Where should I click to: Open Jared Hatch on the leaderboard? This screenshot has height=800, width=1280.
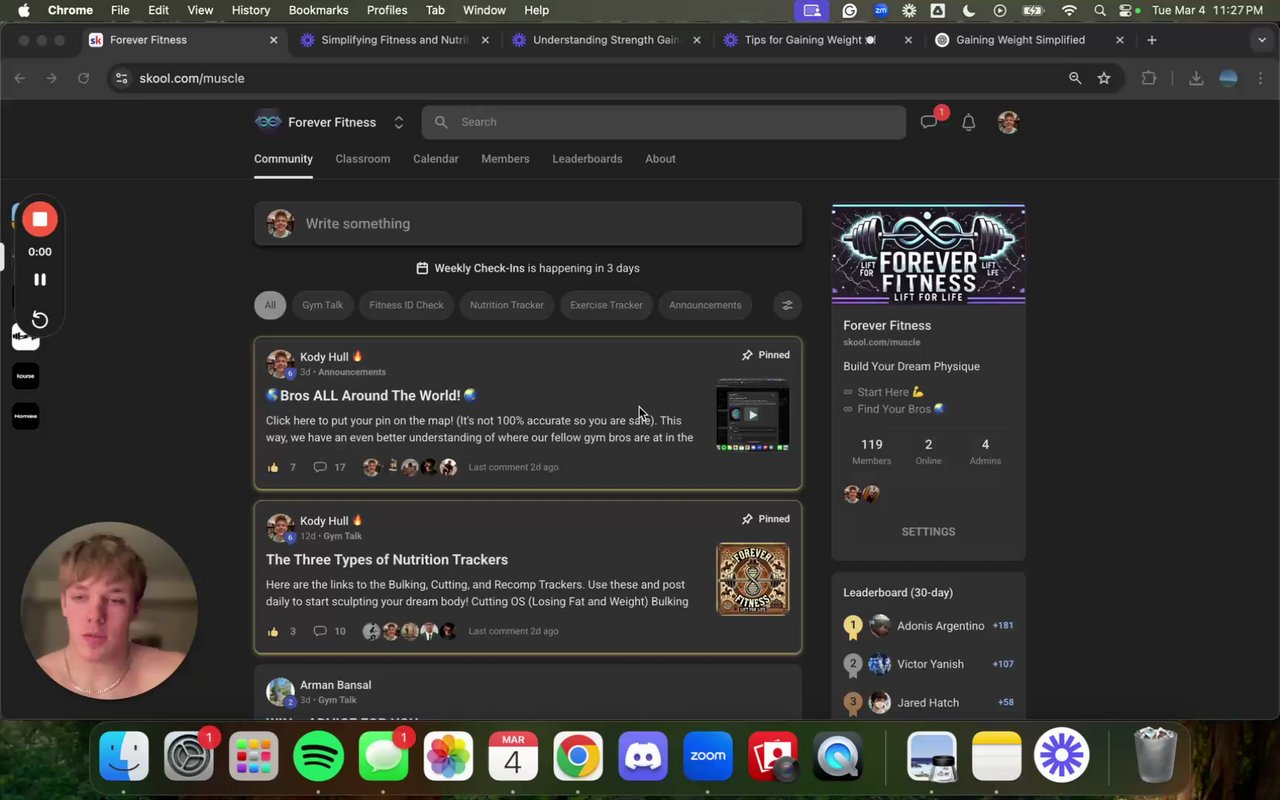(928, 703)
